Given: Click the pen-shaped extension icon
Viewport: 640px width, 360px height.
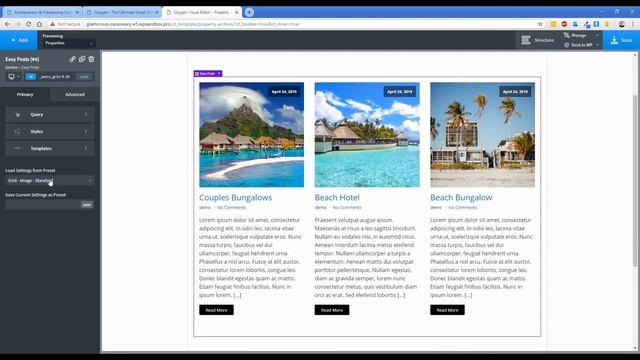Looking at the screenshot, I should 586,24.
